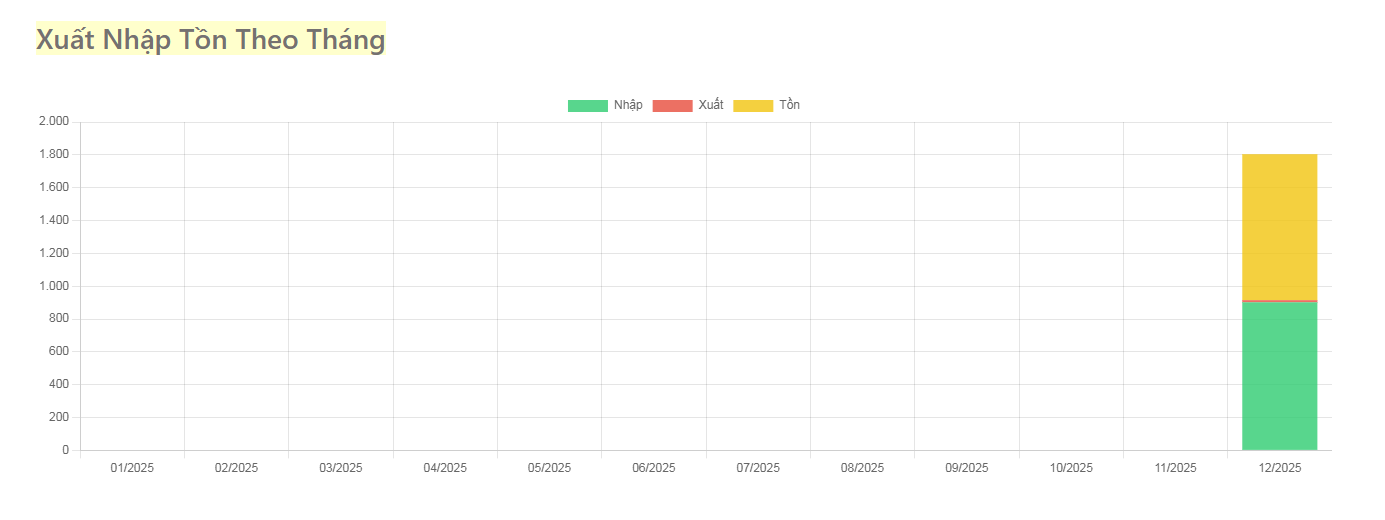Toggle the Nhập dataset via legend text
The image size is (1385, 520).
(628, 105)
